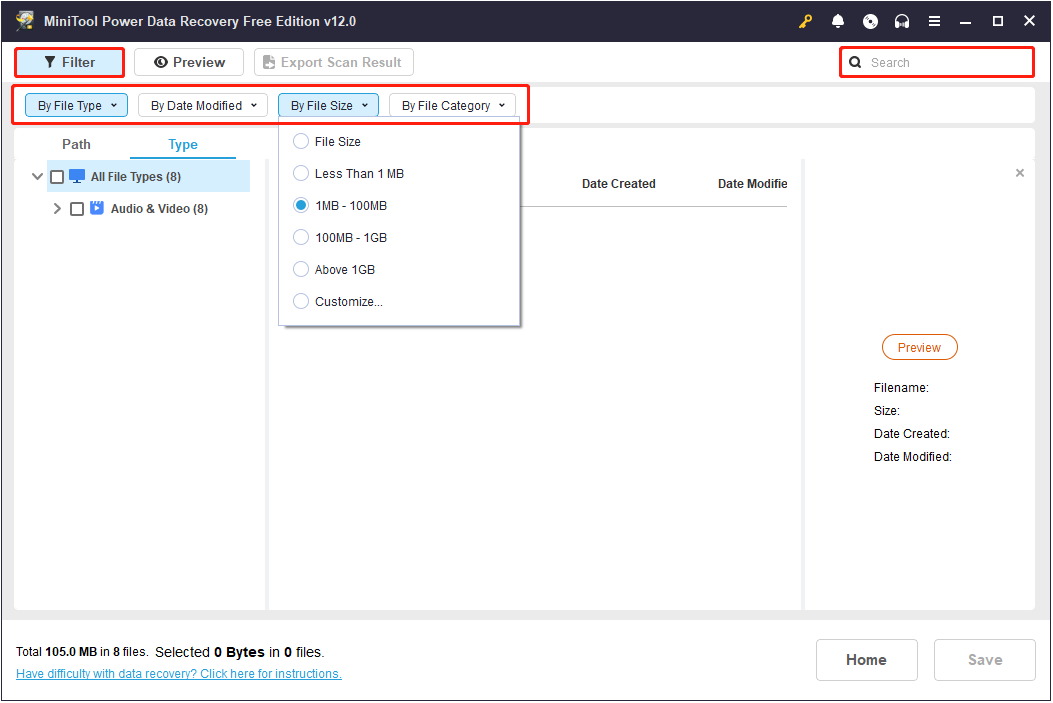Open the By File Size dropdown
This screenshot has height=703, width=1053.
point(328,105)
